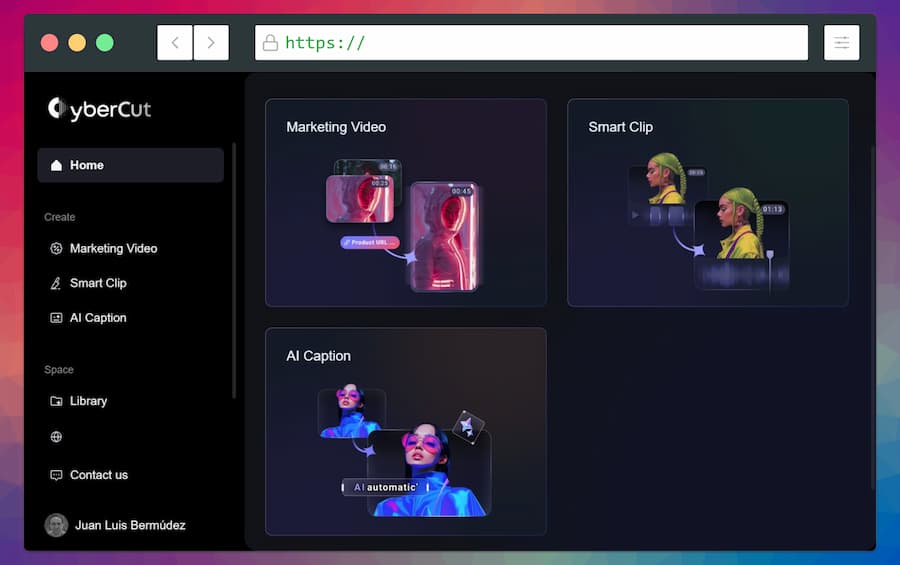Go forward with the browser forward arrow
This screenshot has height=565, width=900.
click(211, 42)
